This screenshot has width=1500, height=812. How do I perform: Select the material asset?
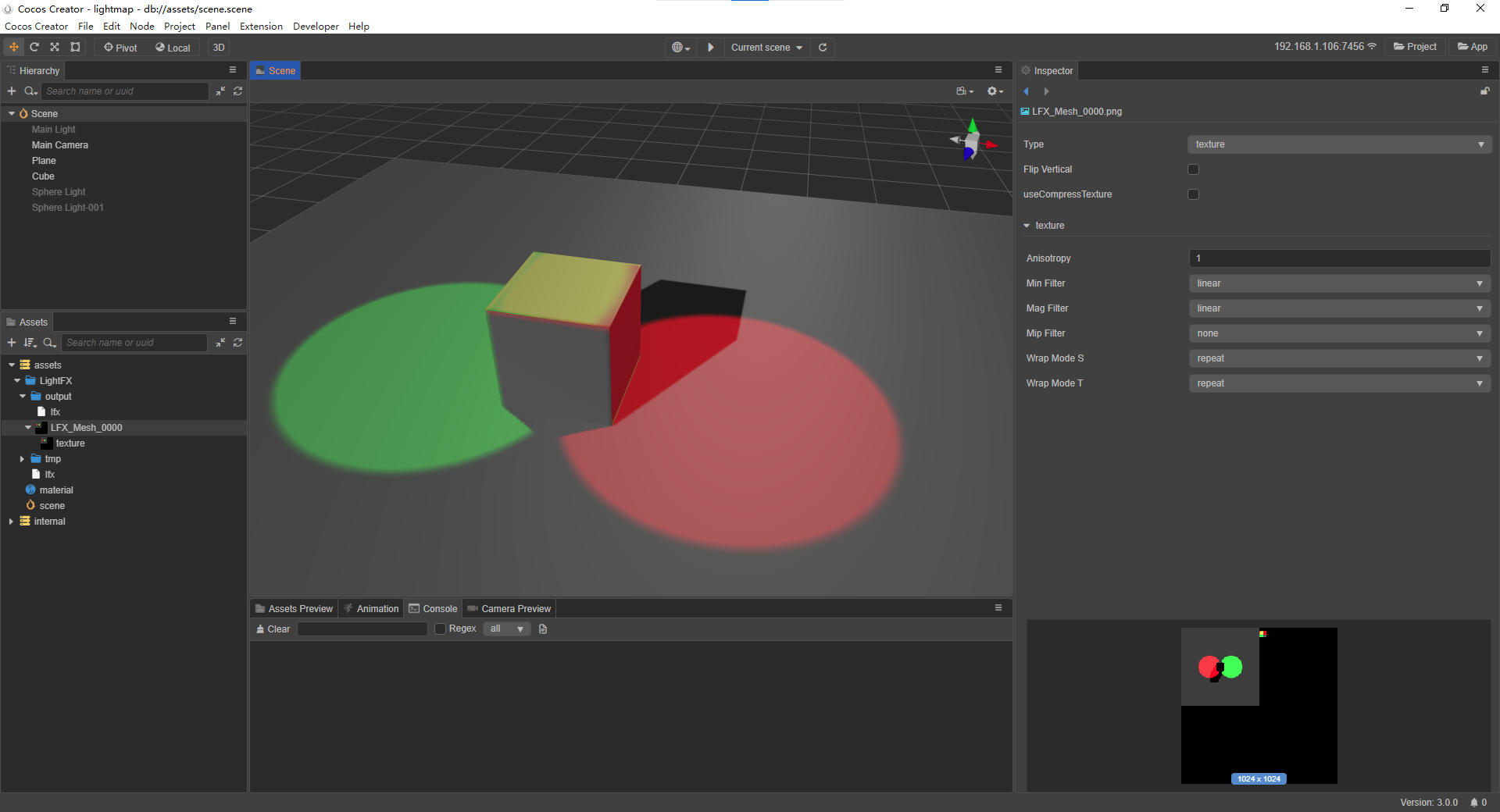pos(56,490)
